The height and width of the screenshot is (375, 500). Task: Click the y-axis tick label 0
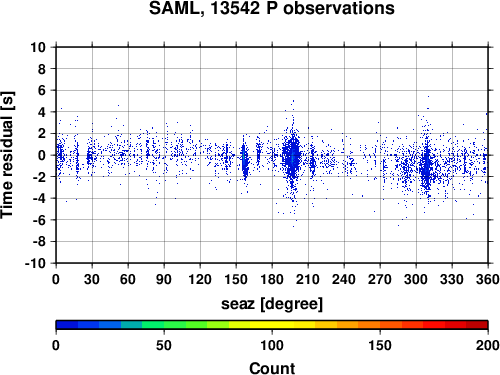[x=42, y=155]
